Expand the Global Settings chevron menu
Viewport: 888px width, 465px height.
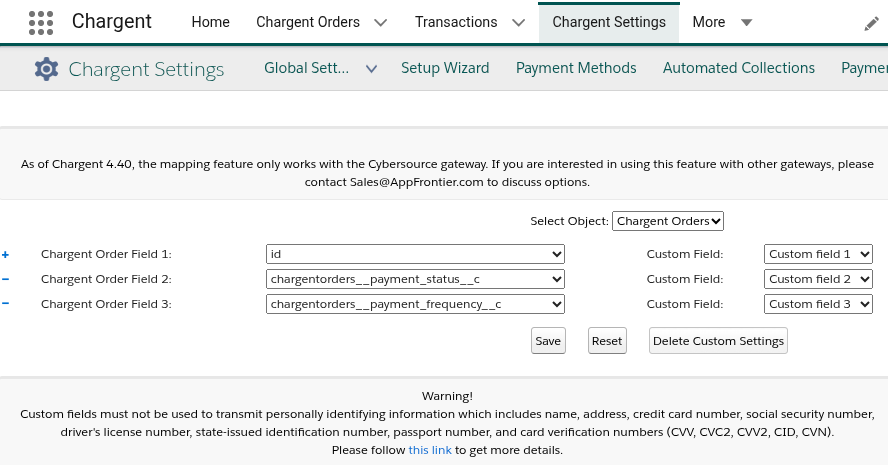(x=372, y=69)
